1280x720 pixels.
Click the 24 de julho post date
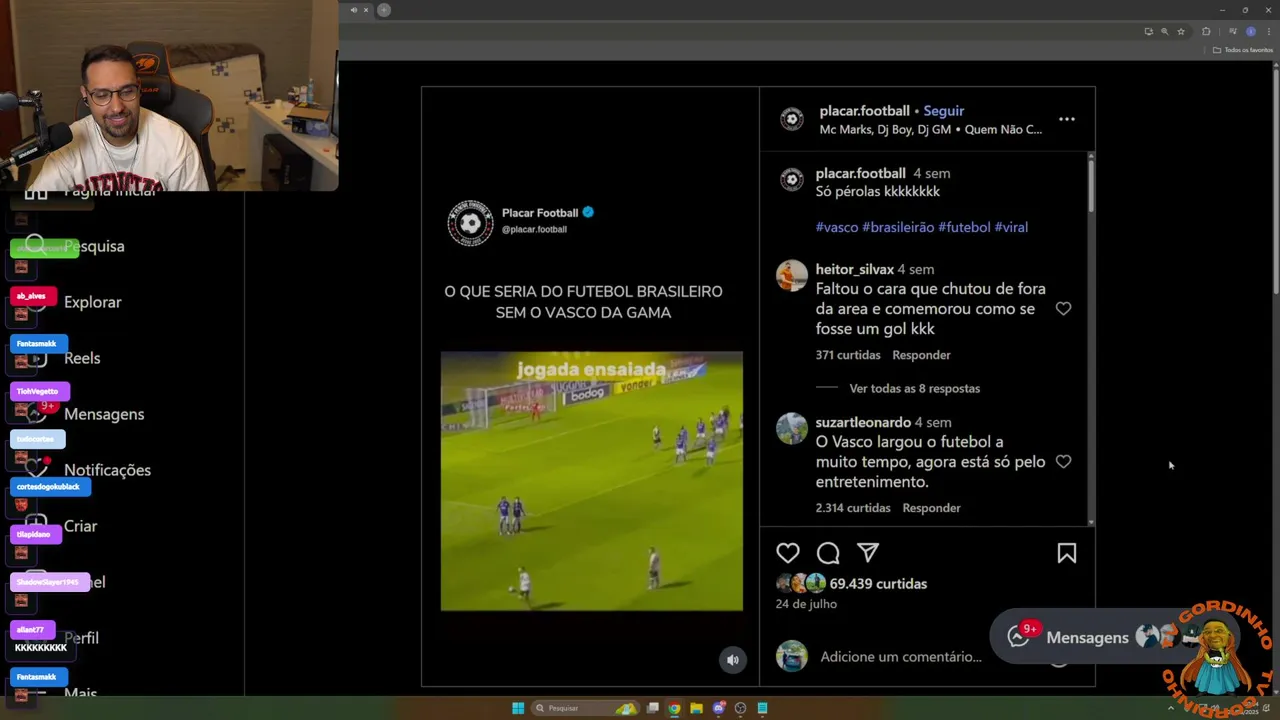tap(806, 604)
